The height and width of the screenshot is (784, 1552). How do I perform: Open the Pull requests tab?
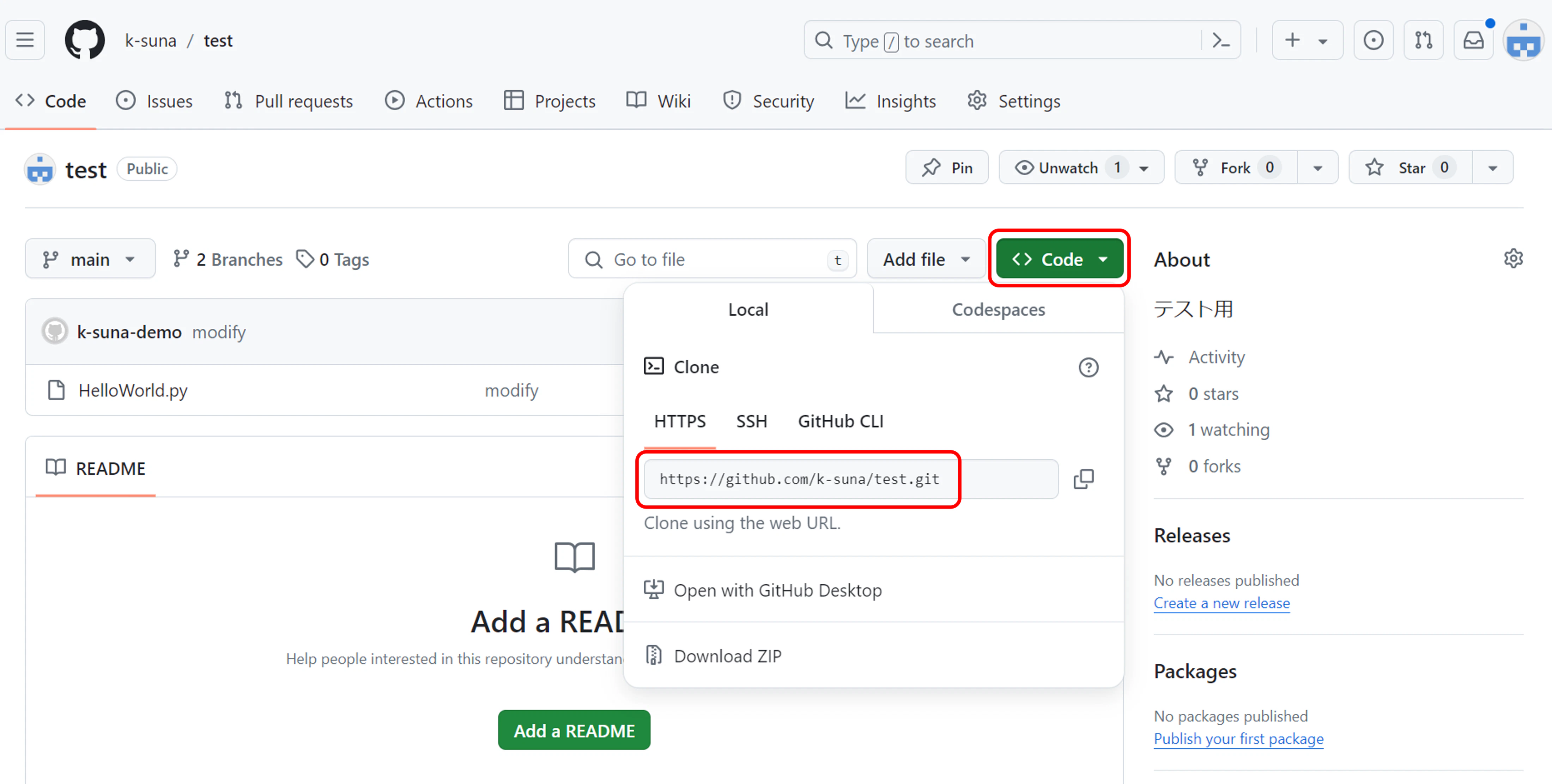pos(288,101)
